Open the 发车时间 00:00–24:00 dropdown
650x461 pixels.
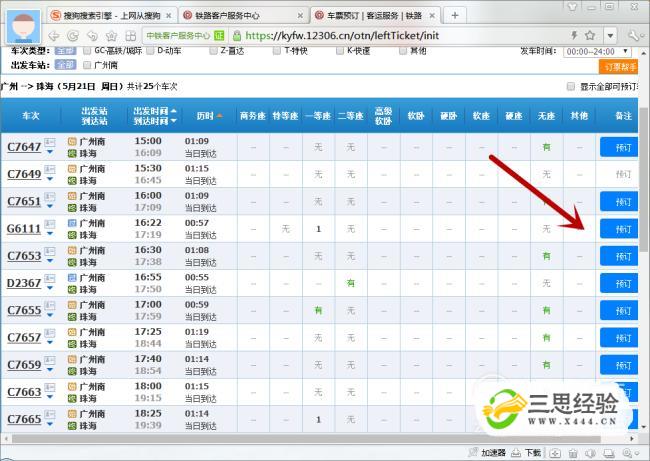pyautogui.click(x=598, y=50)
